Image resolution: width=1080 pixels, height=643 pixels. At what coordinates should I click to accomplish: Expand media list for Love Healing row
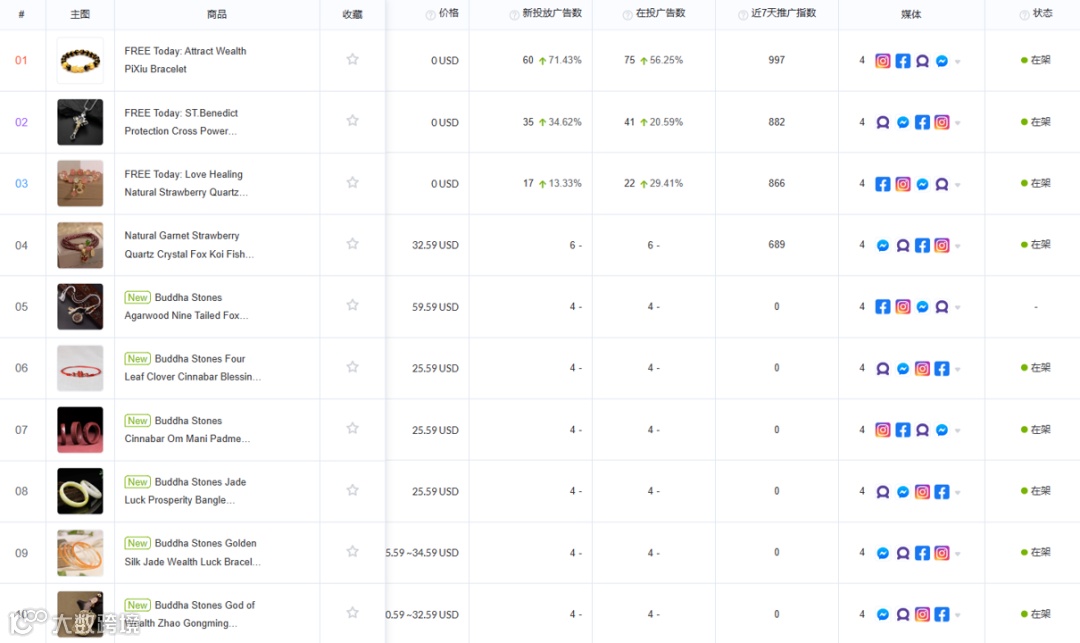pos(958,185)
